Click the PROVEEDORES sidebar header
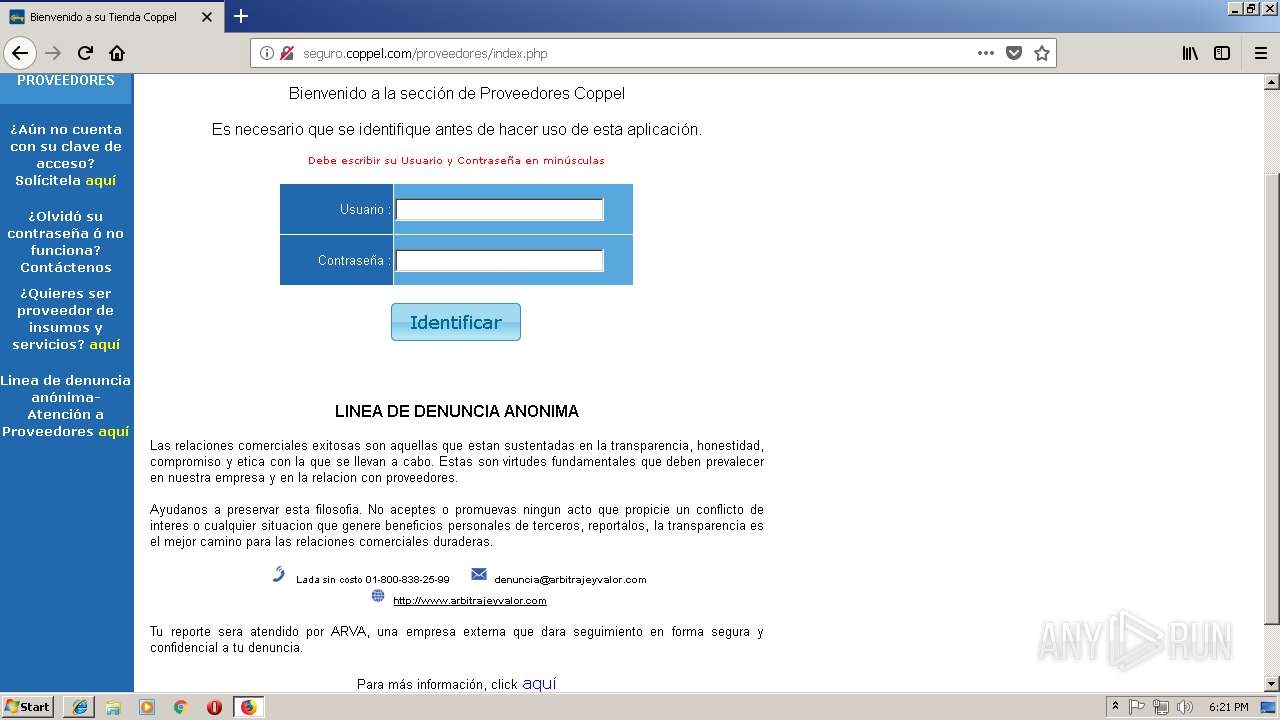 (66, 81)
